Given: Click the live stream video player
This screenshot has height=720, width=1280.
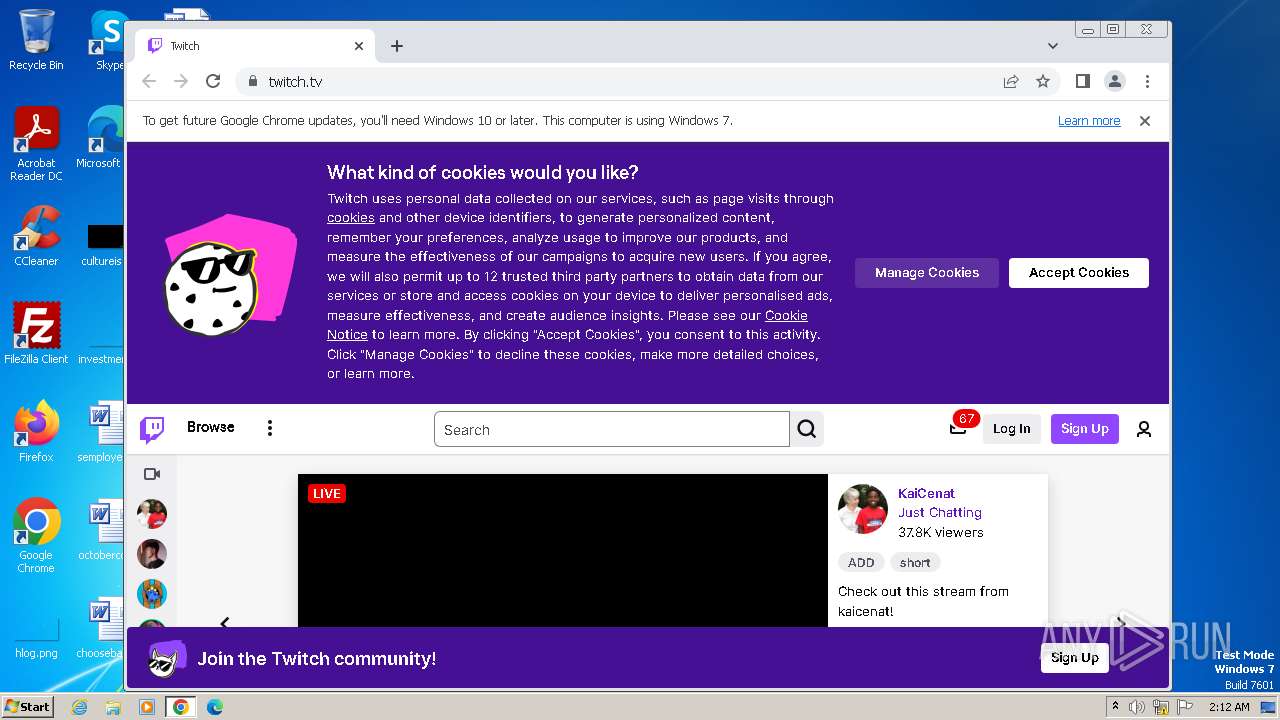Looking at the screenshot, I should (563, 551).
